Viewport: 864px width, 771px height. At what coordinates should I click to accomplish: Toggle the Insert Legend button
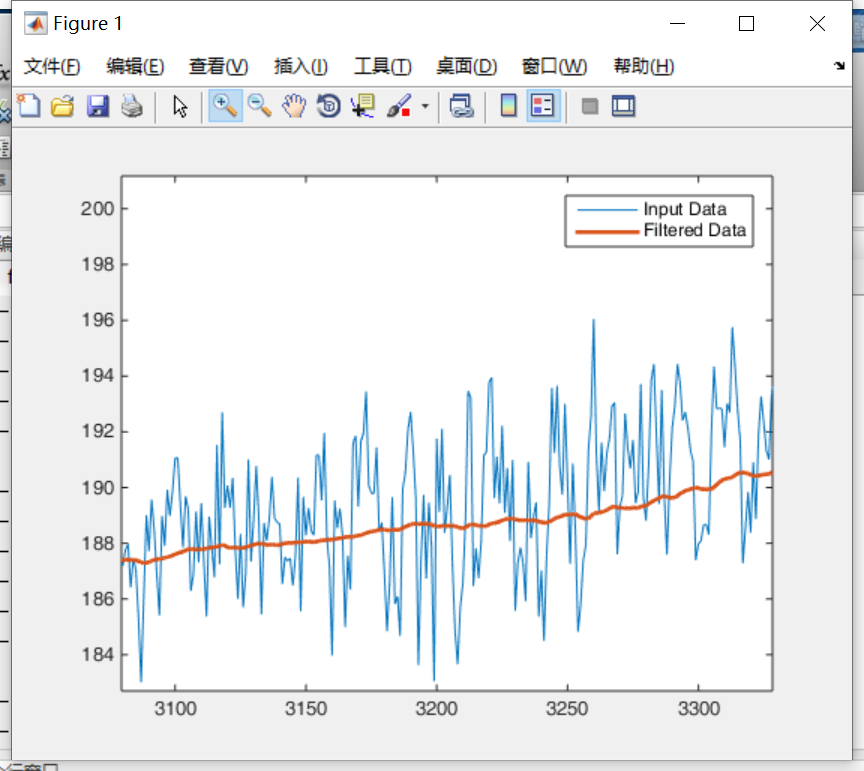(543, 106)
